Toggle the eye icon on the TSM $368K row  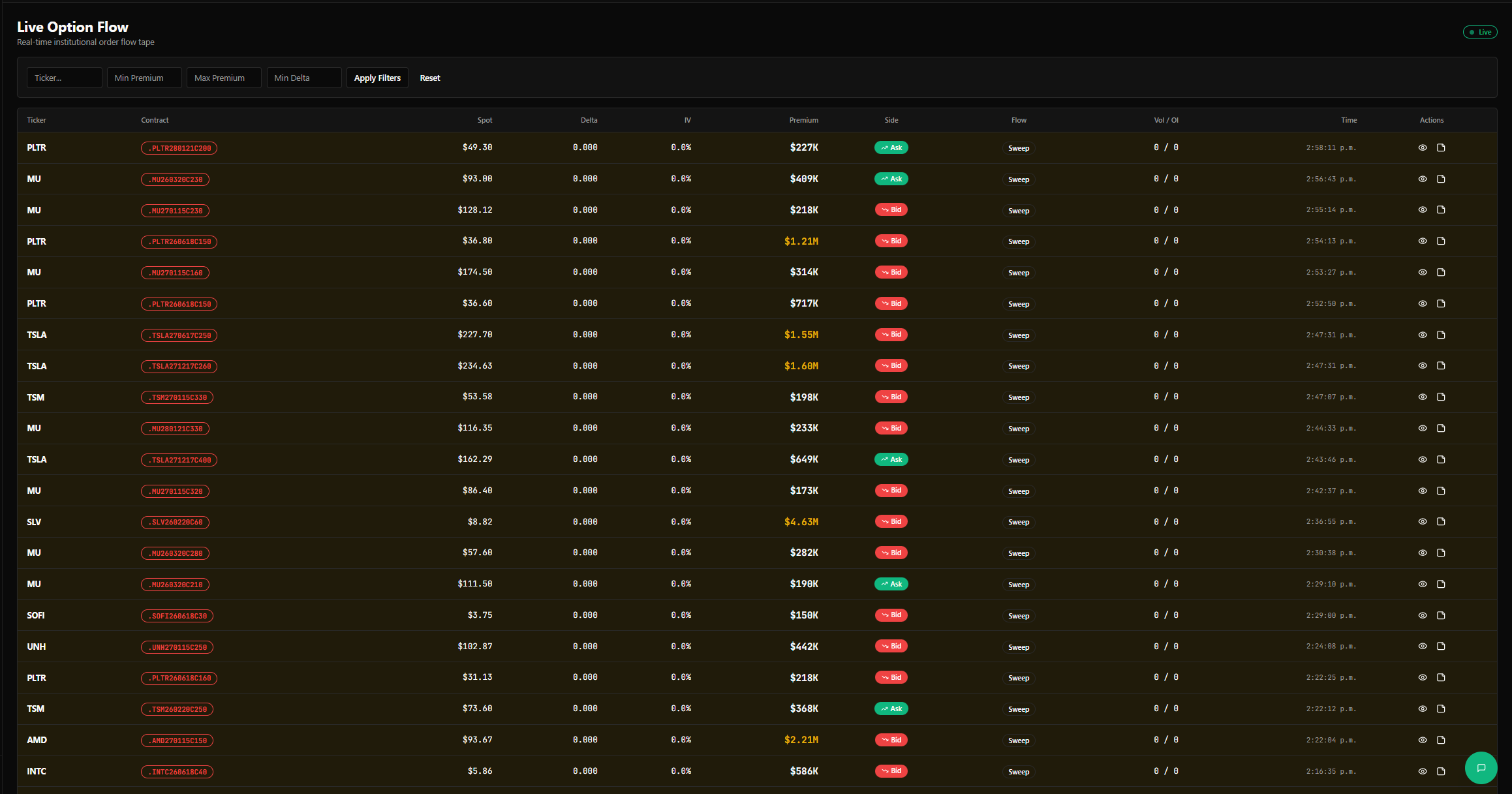tap(1423, 709)
